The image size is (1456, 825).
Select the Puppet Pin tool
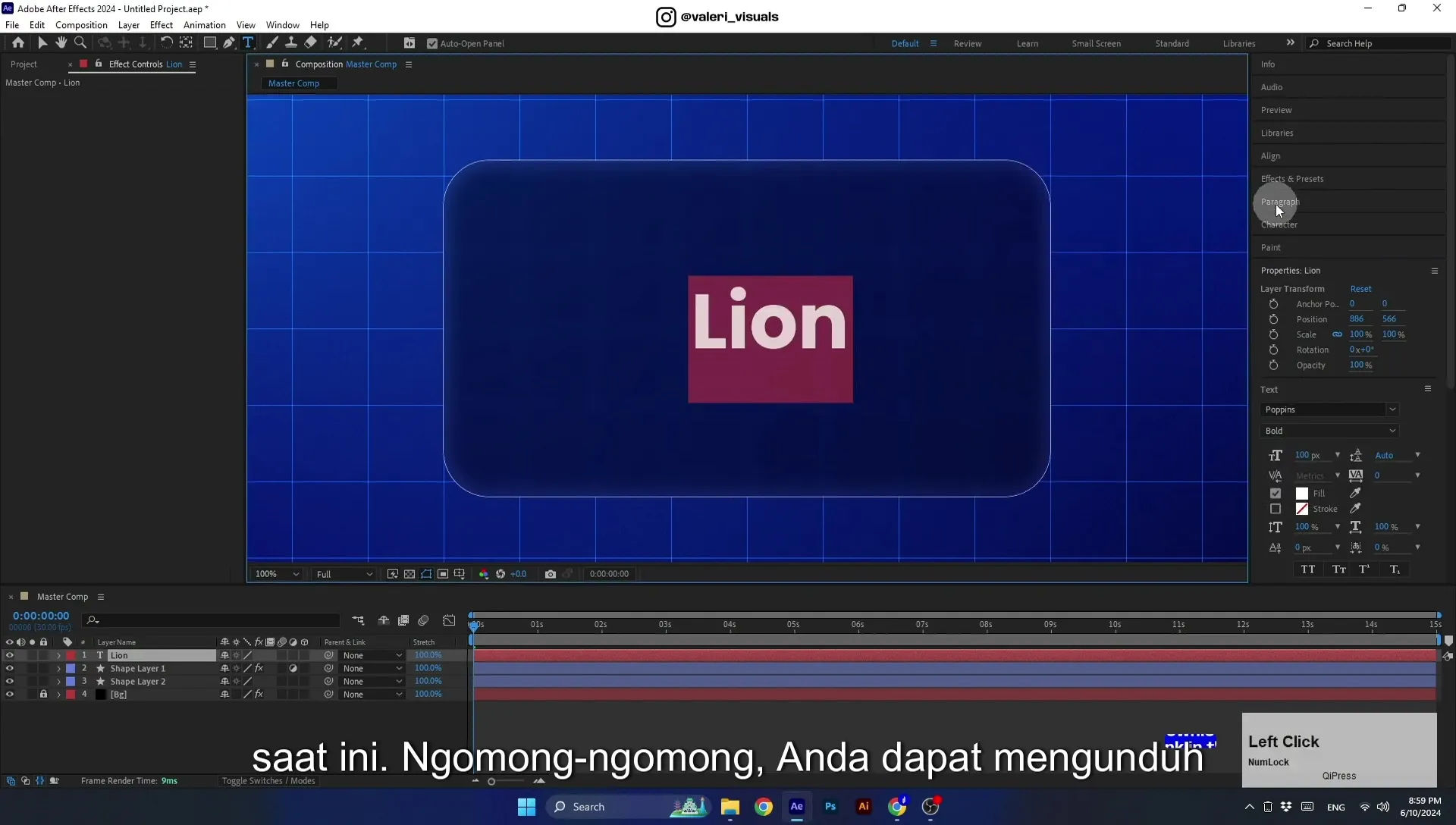coord(359,43)
